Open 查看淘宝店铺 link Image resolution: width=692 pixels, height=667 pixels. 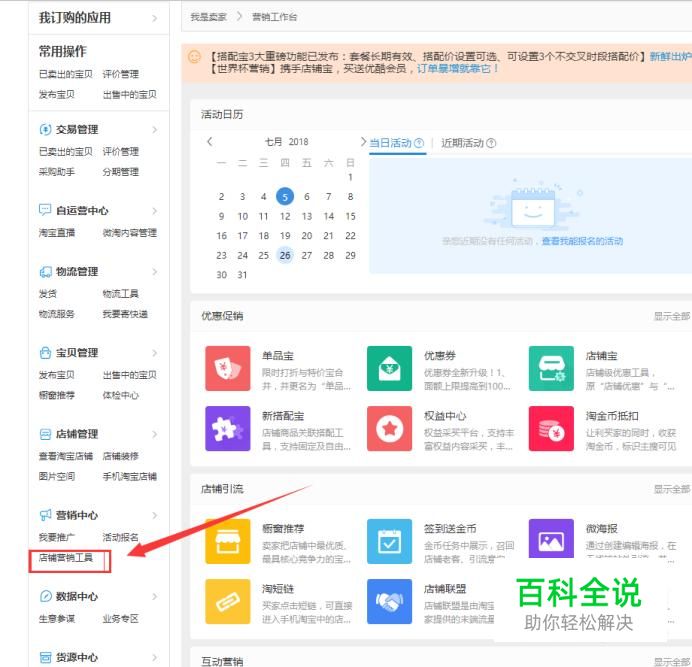(66, 456)
